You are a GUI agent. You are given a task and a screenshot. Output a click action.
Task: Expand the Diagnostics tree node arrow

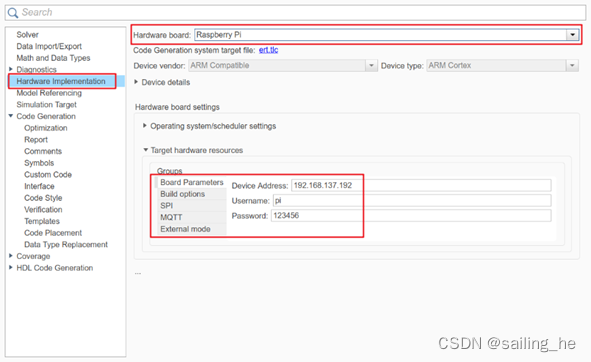pos(11,69)
